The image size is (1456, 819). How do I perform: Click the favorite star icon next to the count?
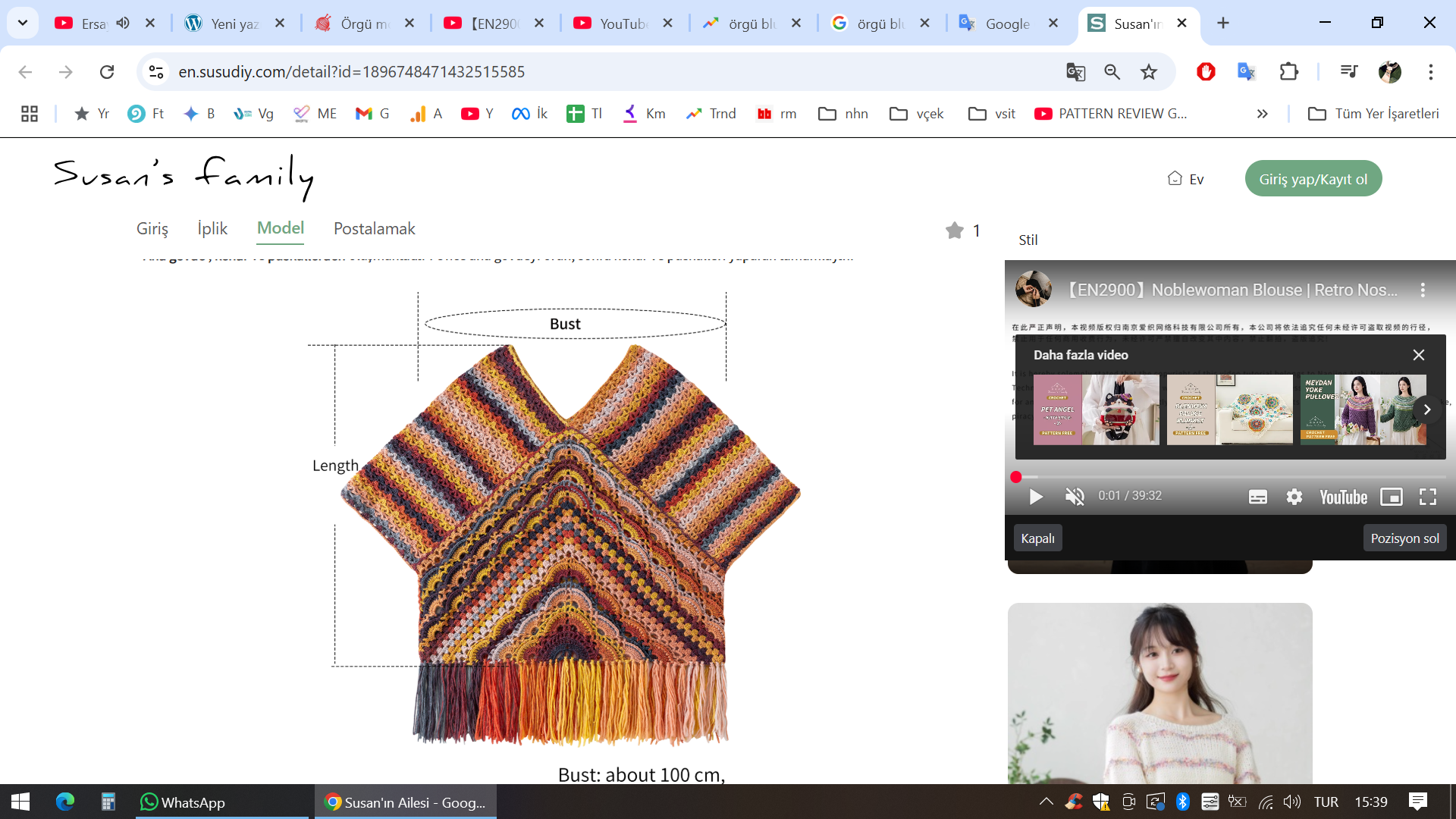click(954, 230)
